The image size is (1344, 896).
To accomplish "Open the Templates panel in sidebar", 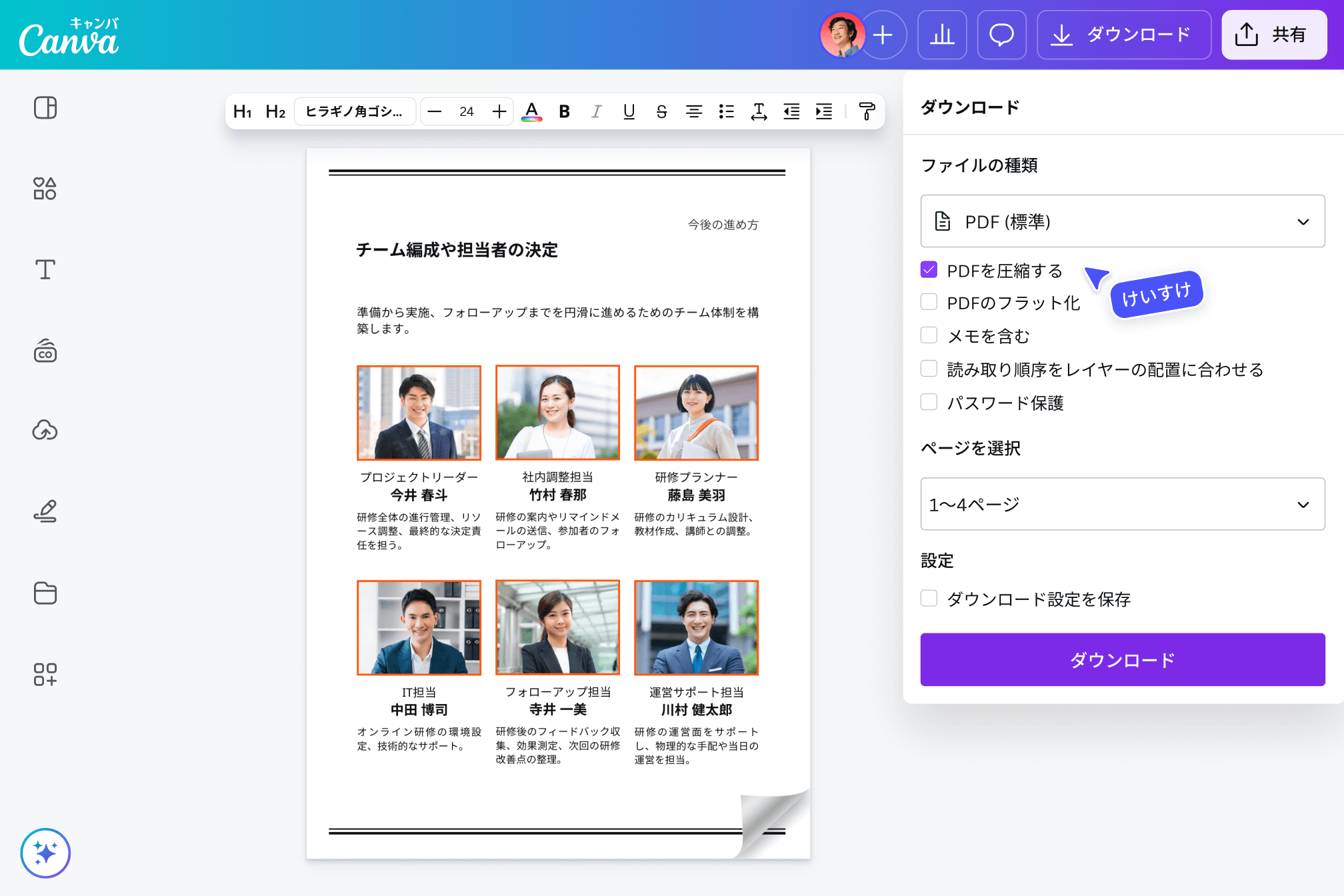I will click(45, 107).
